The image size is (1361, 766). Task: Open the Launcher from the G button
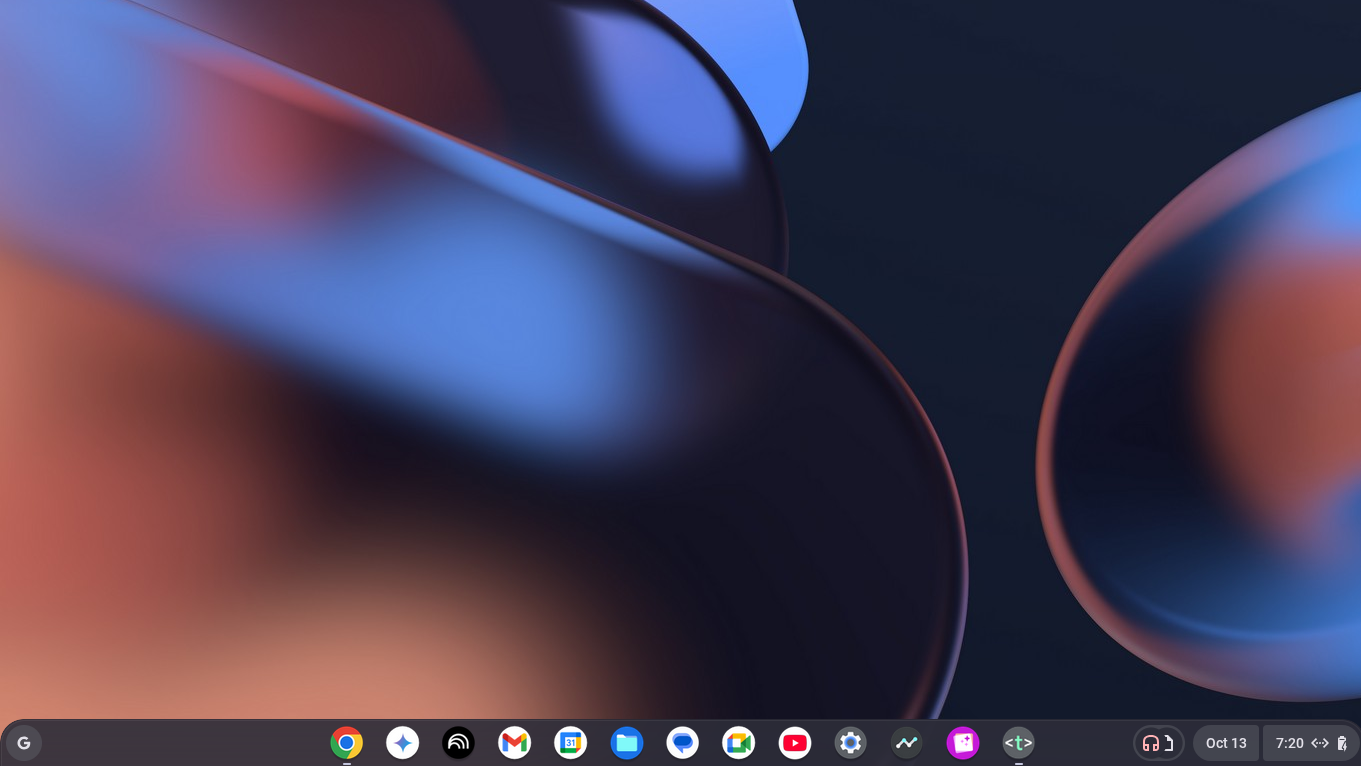click(24, 743)
